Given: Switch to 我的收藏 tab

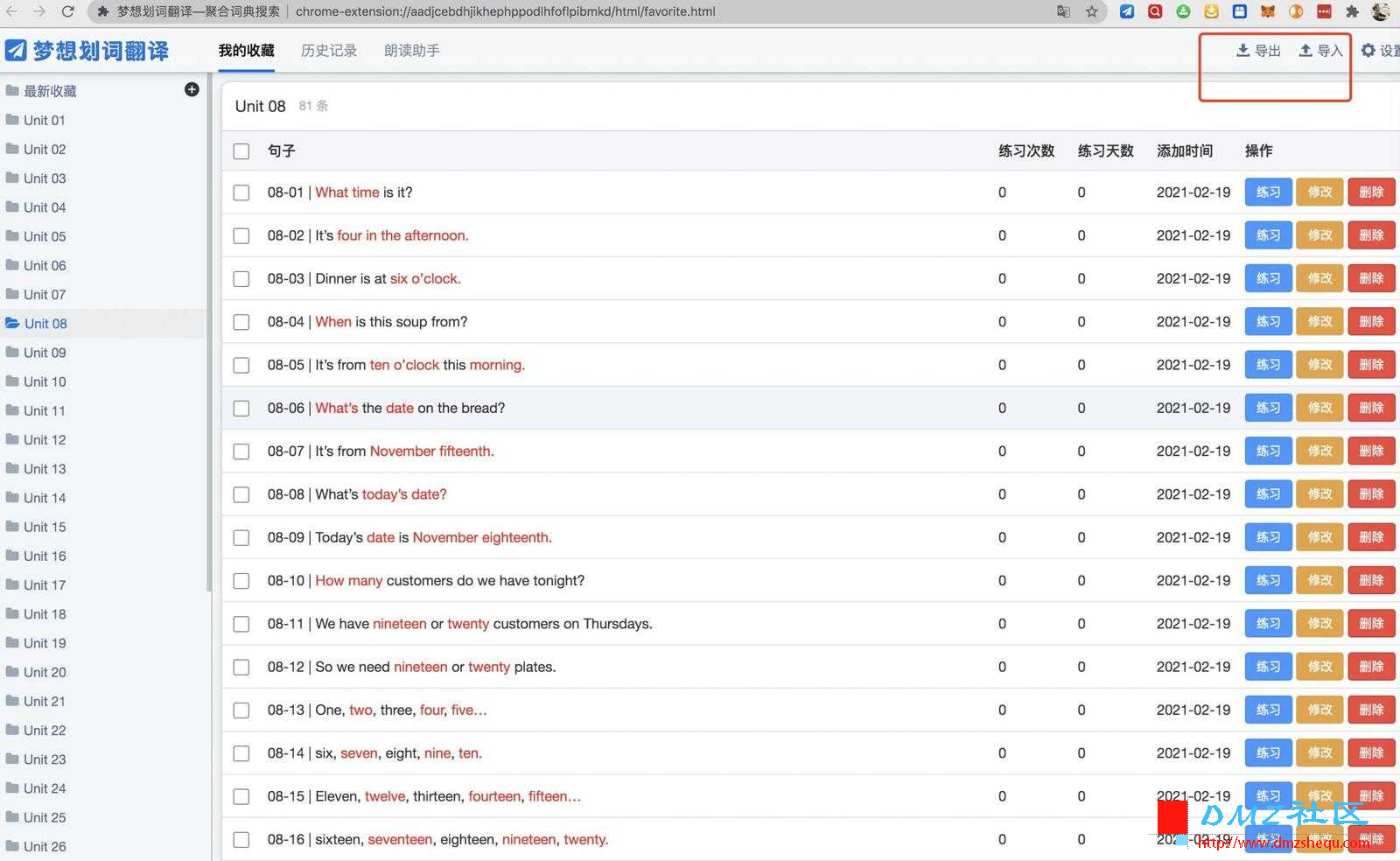Looking at the screenshot, I should [247, 51].
